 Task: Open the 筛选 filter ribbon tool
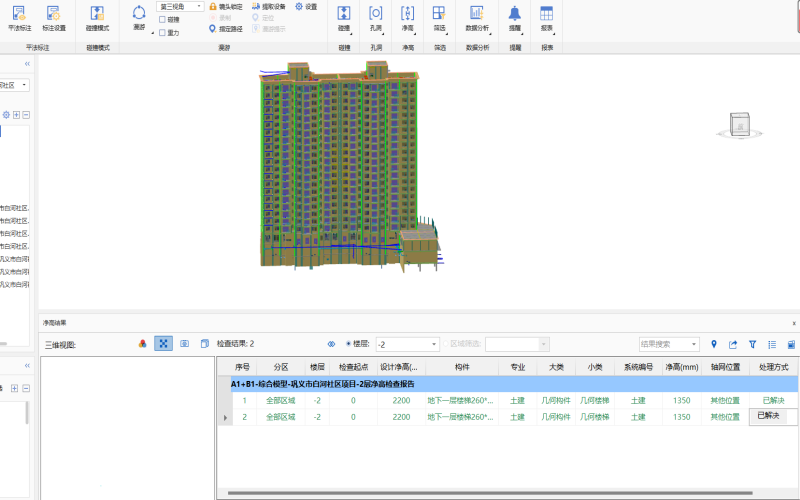[439, 19]
